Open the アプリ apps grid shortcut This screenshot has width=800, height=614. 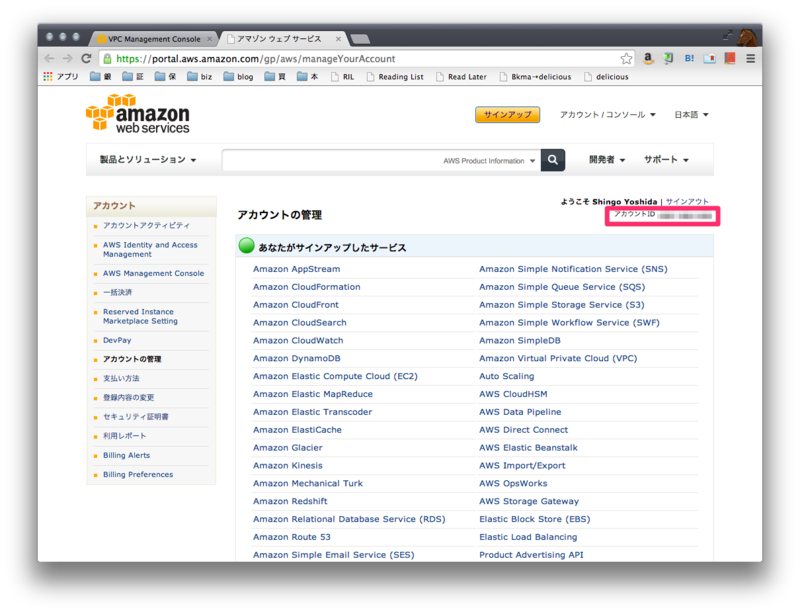tap(61, 77)
